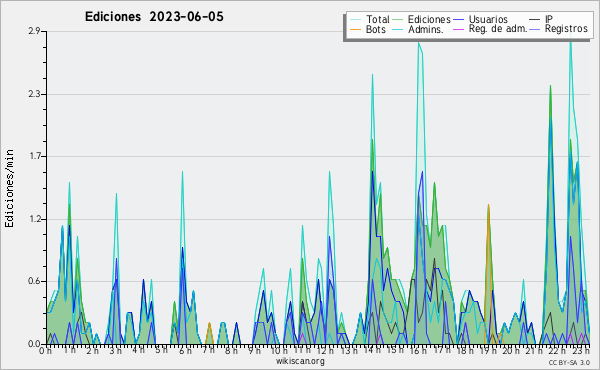
Task: Click the 'CC BY-SA 3.0' license text
Action: 569,362
